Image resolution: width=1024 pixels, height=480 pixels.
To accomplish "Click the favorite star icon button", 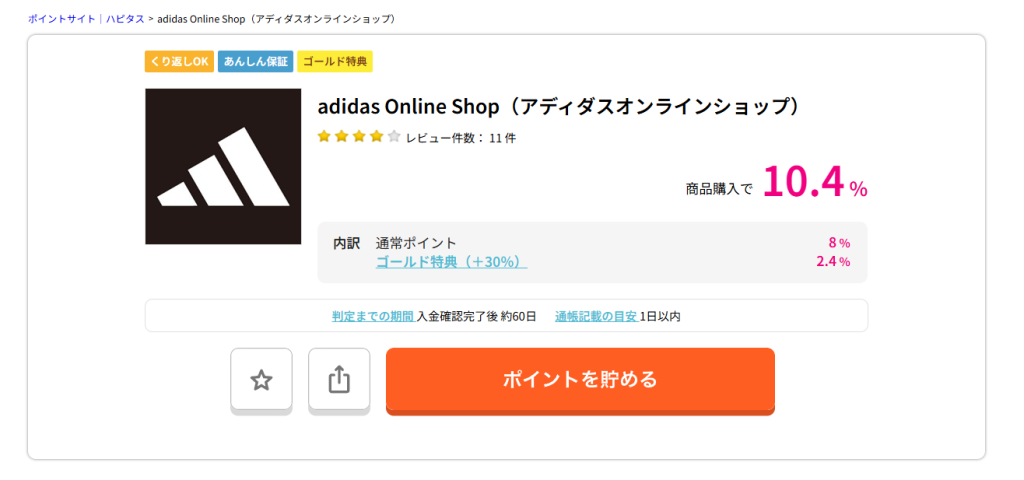I will [x=261, y=379].
